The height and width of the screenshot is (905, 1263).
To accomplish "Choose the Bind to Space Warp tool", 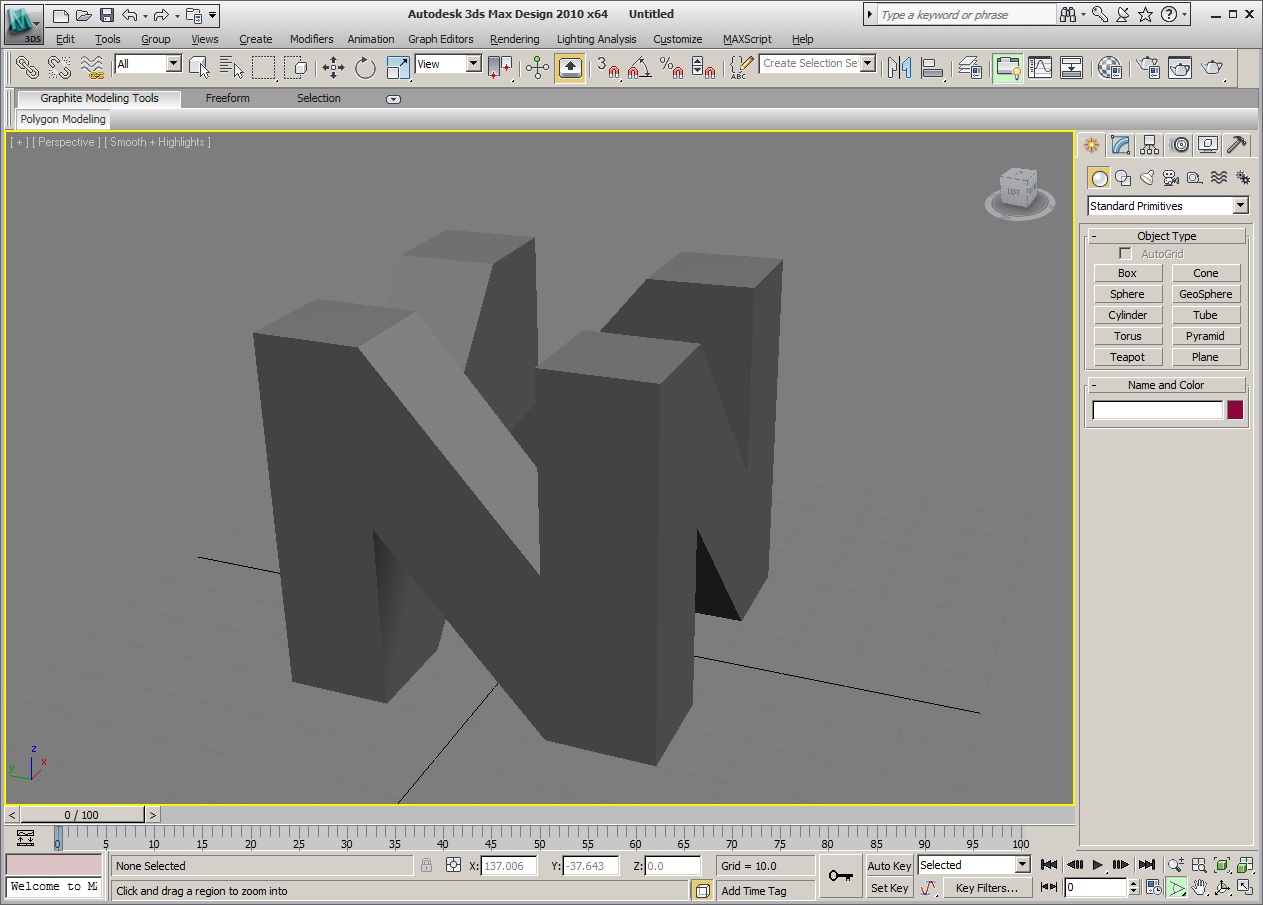I will 93,67.
